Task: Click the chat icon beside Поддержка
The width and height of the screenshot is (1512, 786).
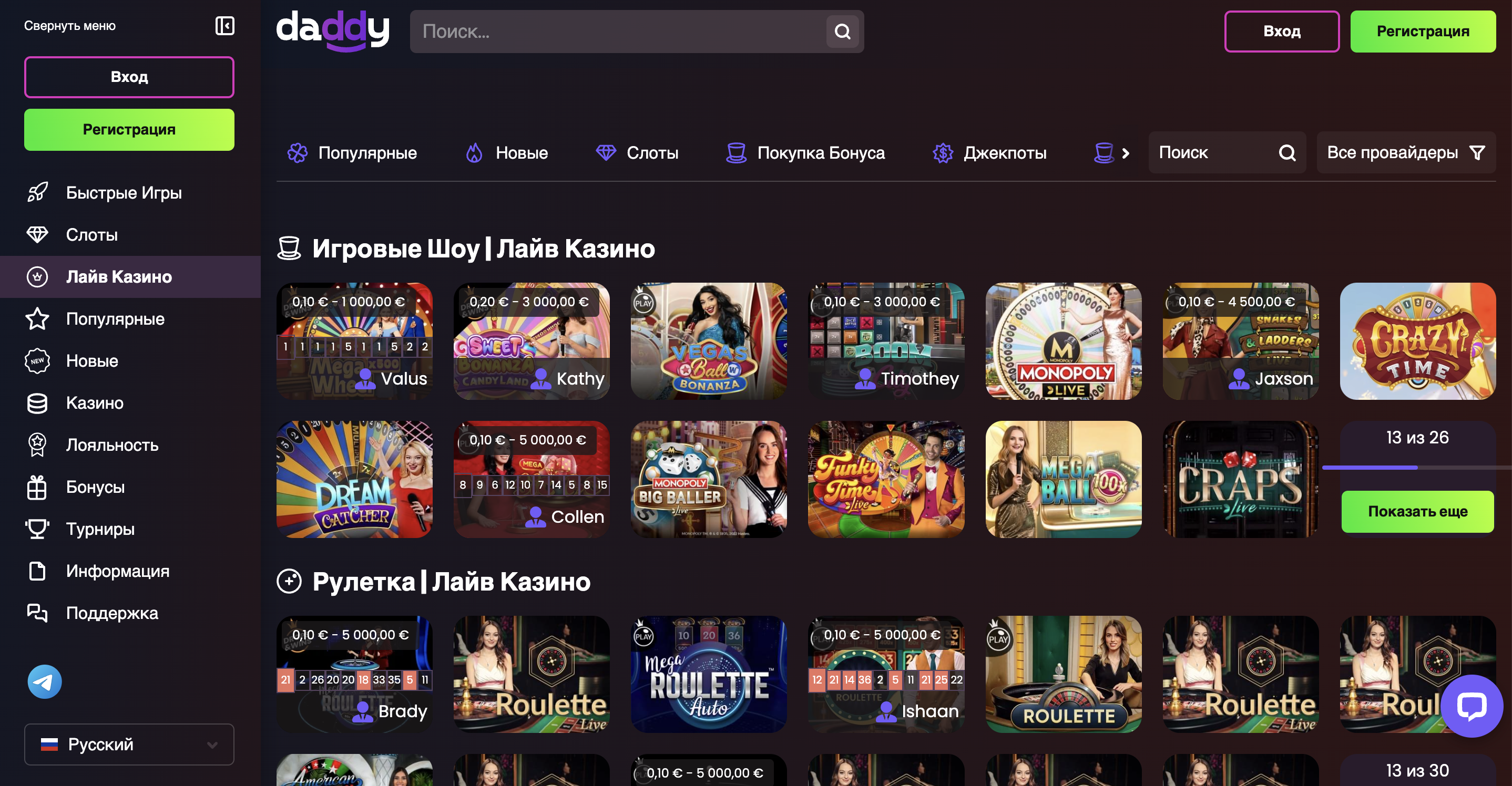Action: 37,613
